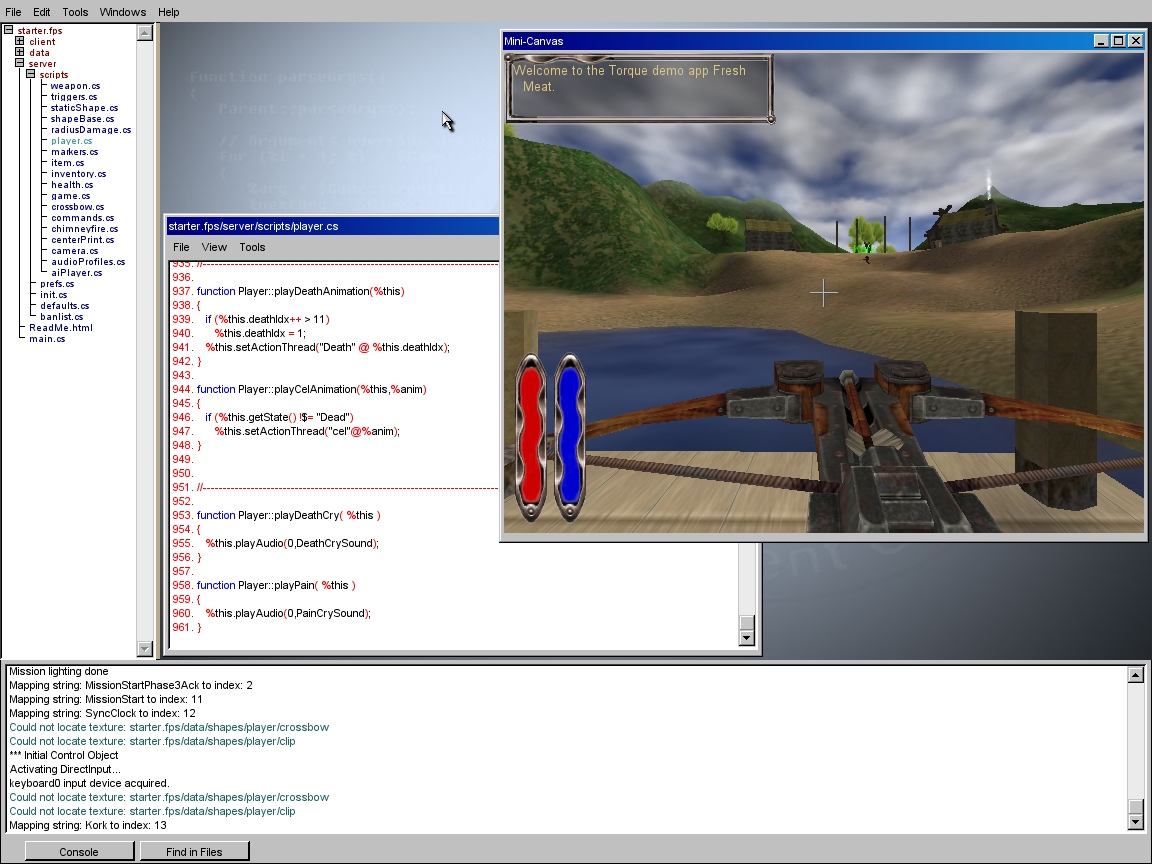Click the console log scroll down arrow
Image resolution: width=1152 pixels, height=864 pixels.
(1135, 822)
